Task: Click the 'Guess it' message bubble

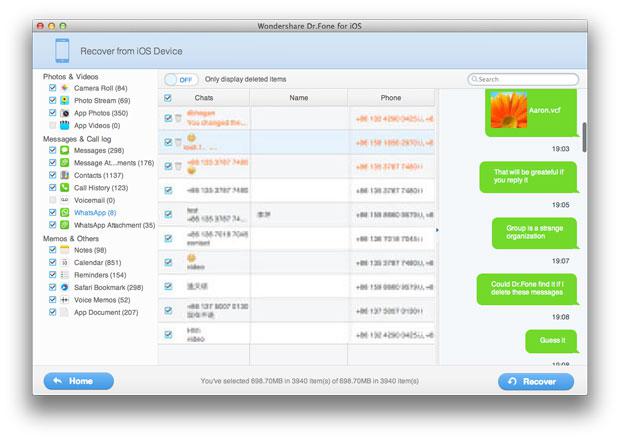Action: (552, 341)
